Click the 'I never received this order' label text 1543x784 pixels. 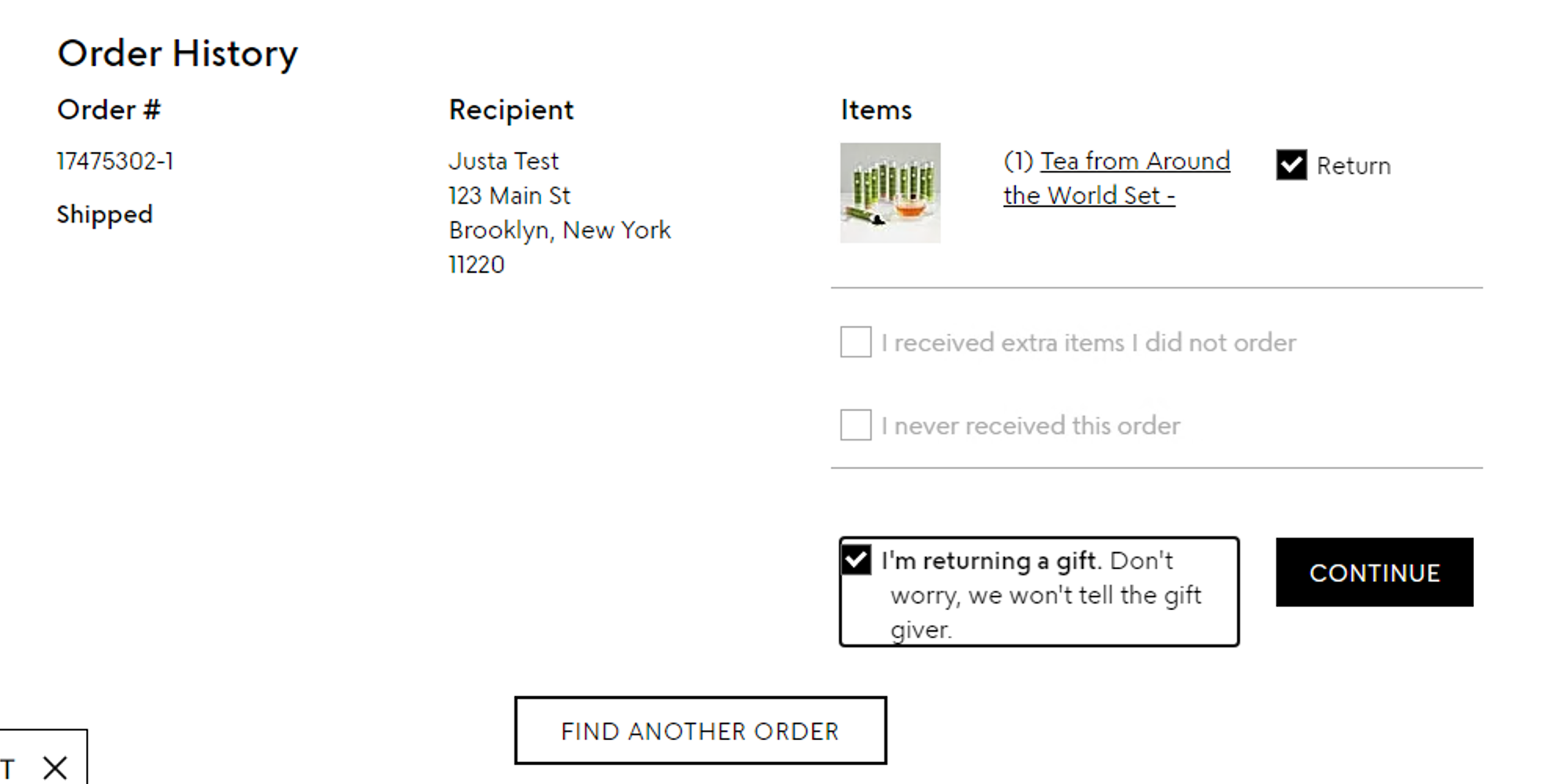[1030, 426]
